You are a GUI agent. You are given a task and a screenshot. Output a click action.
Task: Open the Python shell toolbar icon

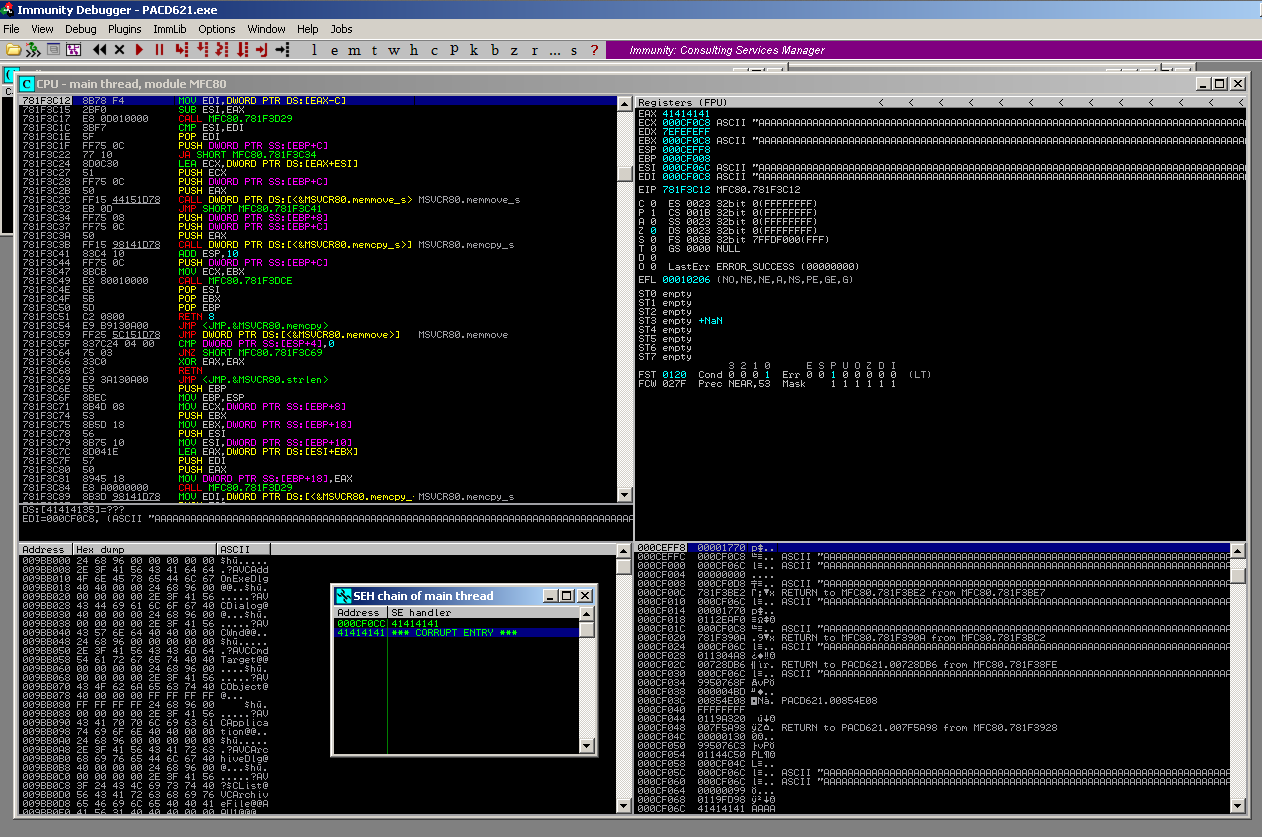(x=33, y=49)
